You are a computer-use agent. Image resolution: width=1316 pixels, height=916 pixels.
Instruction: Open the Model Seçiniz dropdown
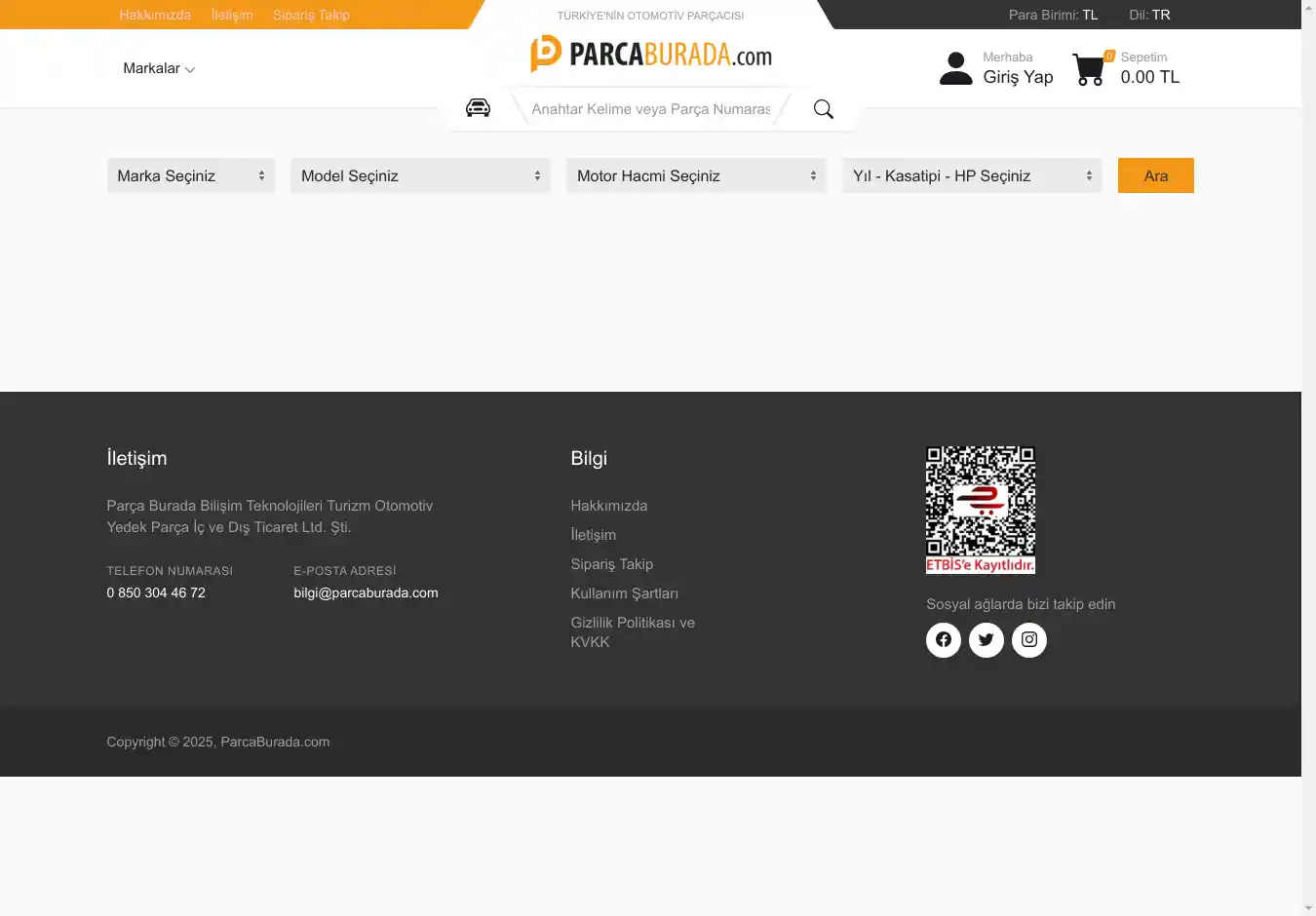[420, 176]
